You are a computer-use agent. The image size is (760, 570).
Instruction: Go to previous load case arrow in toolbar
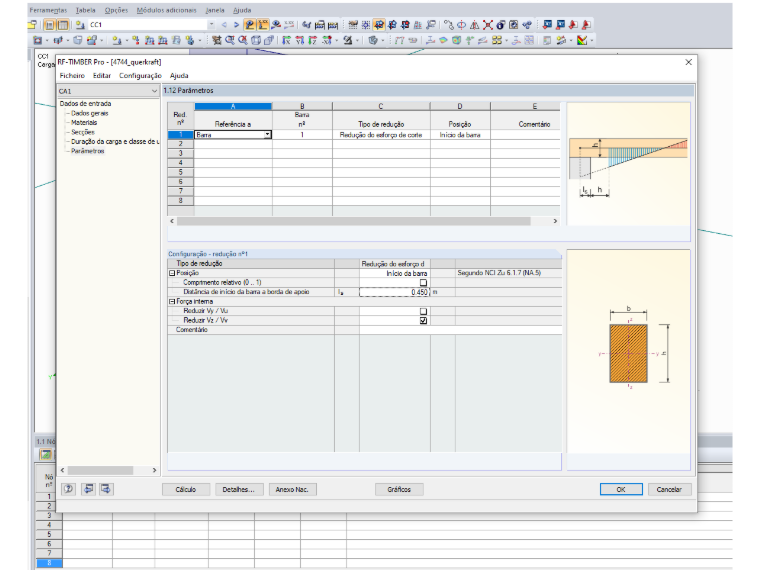click(224, 25)
